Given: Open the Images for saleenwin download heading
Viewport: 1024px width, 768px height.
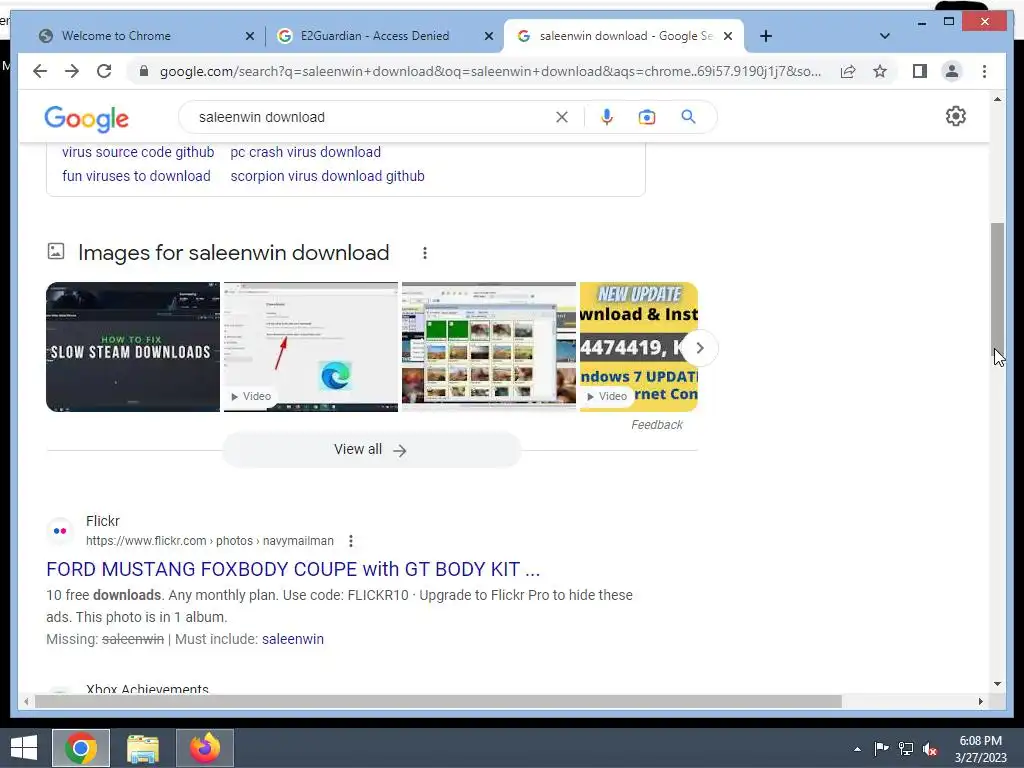Looking at the screenshot, I should click(233, 253).
